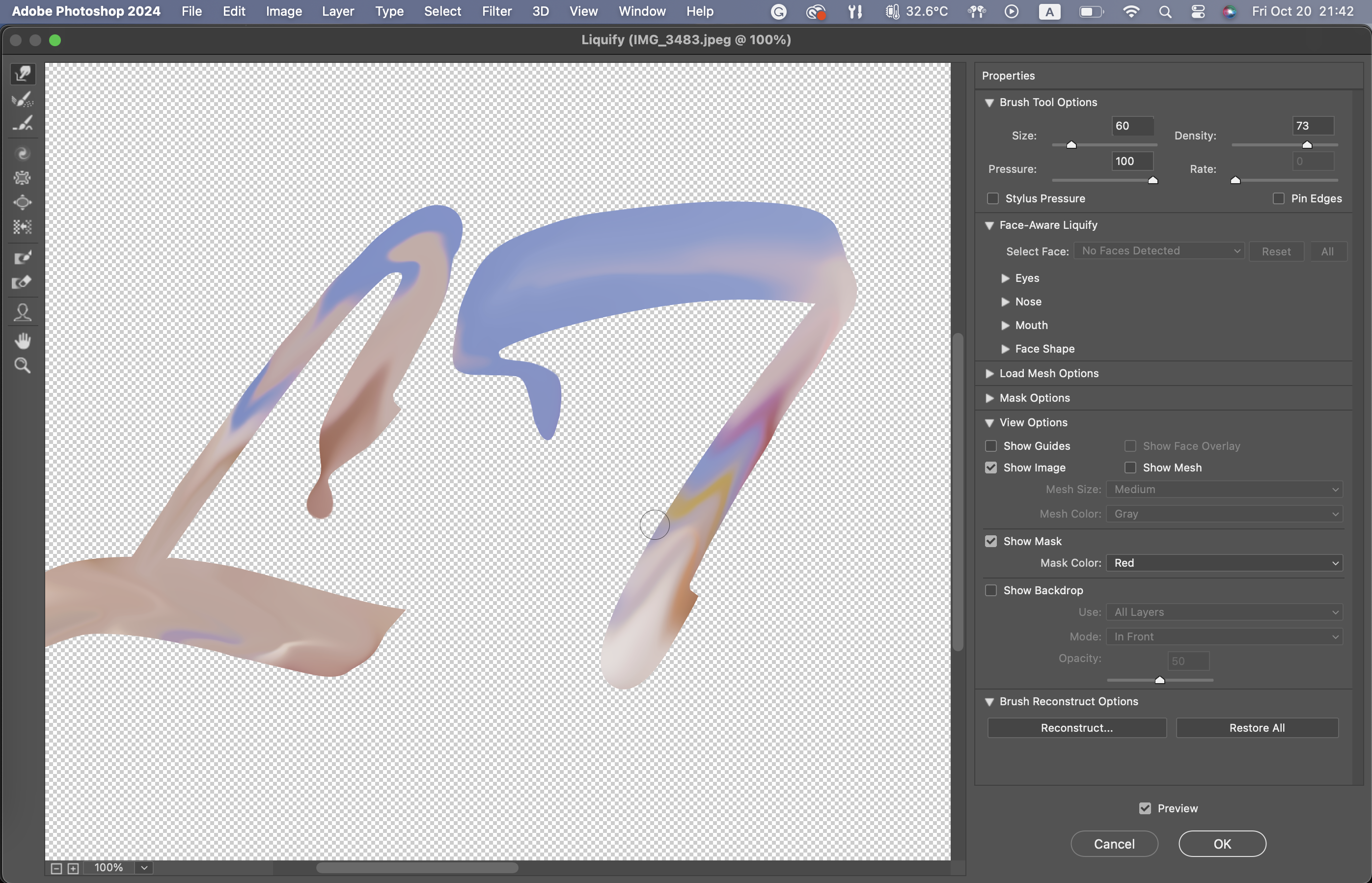
Task: Uncheck the Show Mask checkbox
Action: [x=991, y=541]
